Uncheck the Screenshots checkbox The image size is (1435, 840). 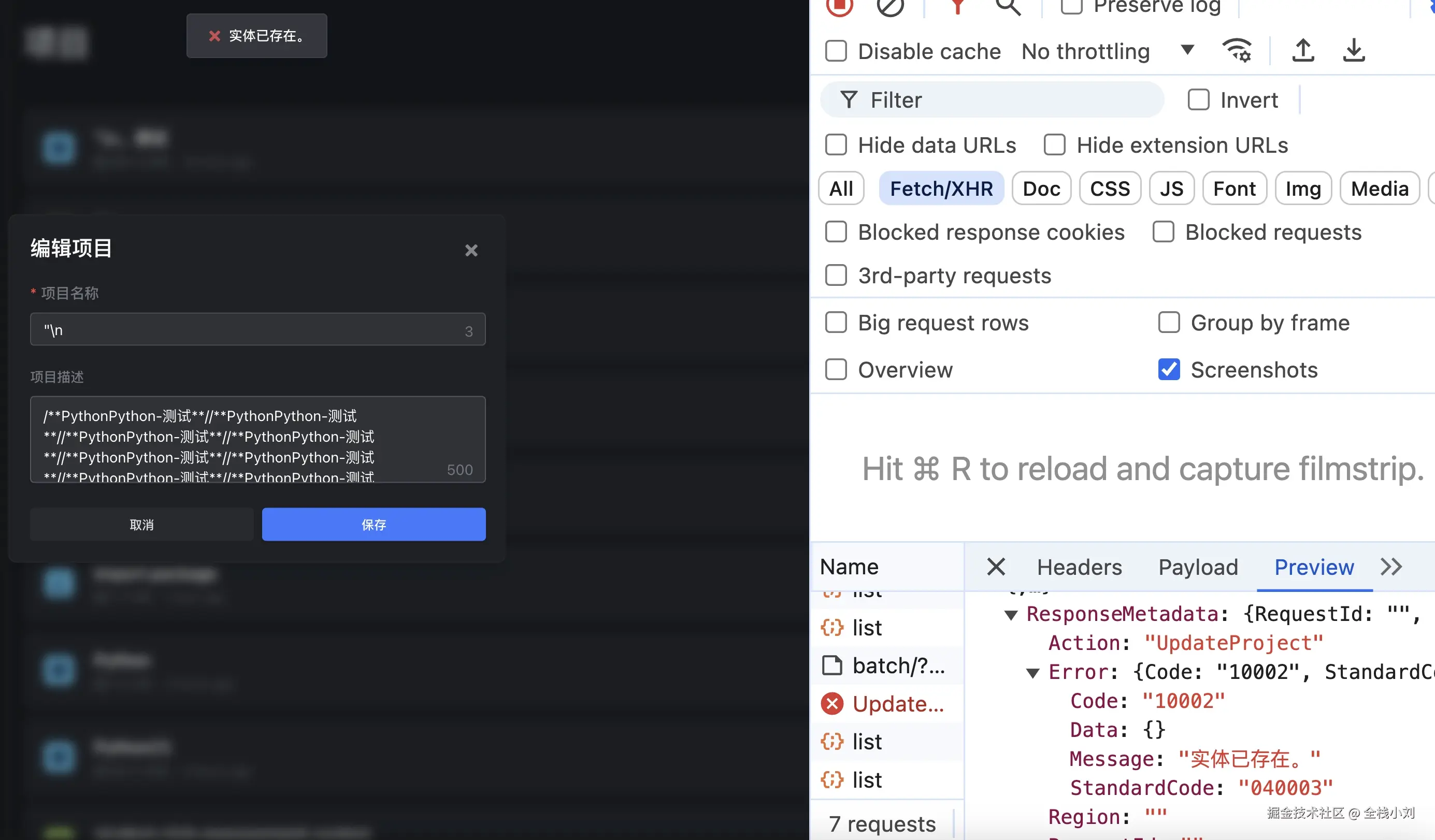pos(1169,370)
